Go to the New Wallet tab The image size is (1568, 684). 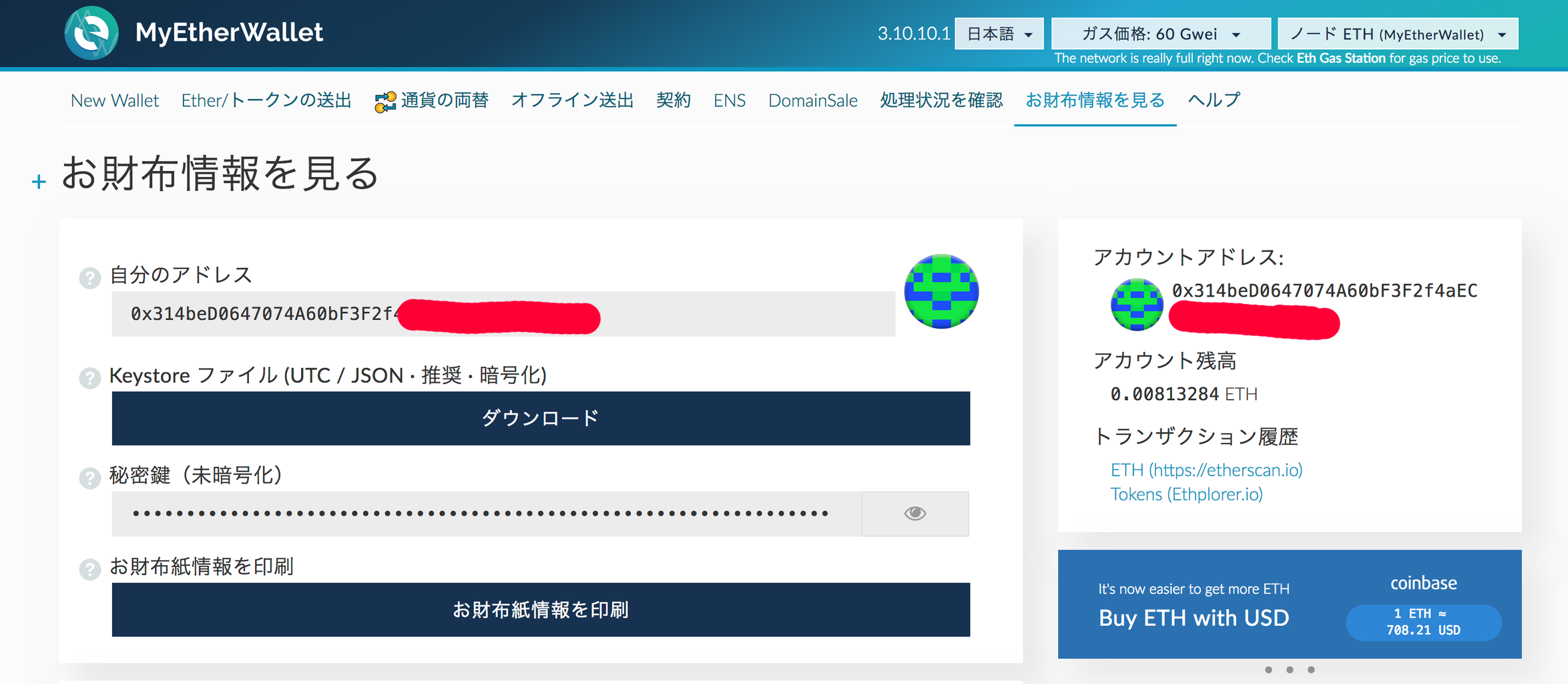(x=115, y=100)
